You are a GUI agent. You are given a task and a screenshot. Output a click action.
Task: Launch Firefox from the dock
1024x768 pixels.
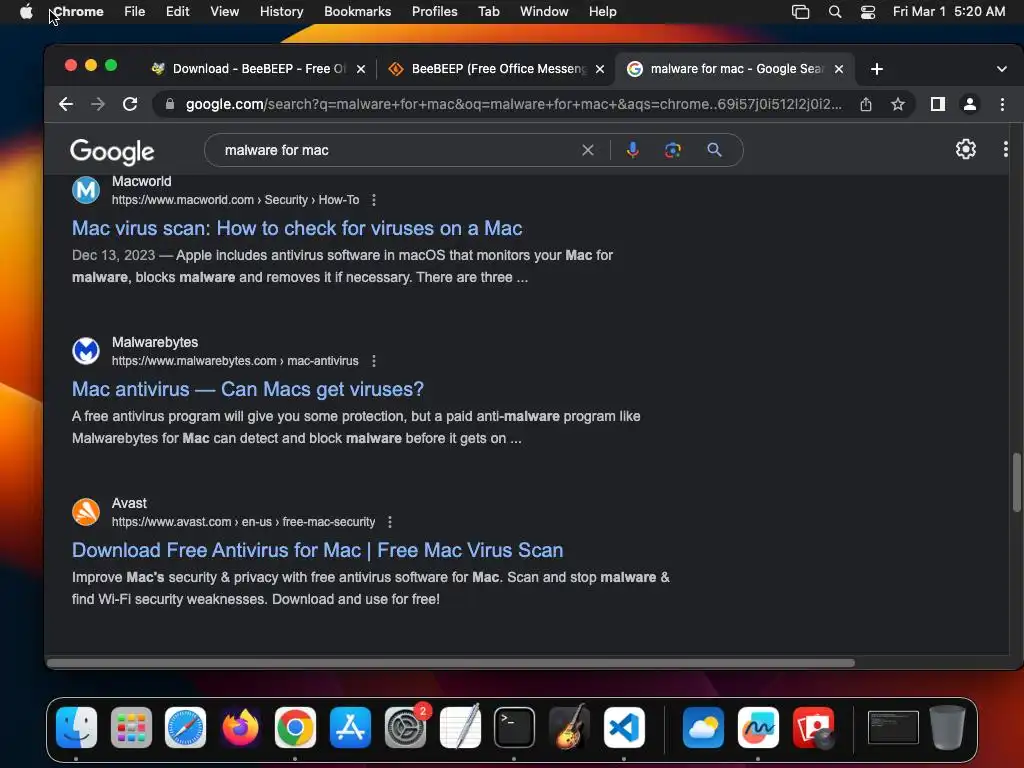(x=240, y=728)
